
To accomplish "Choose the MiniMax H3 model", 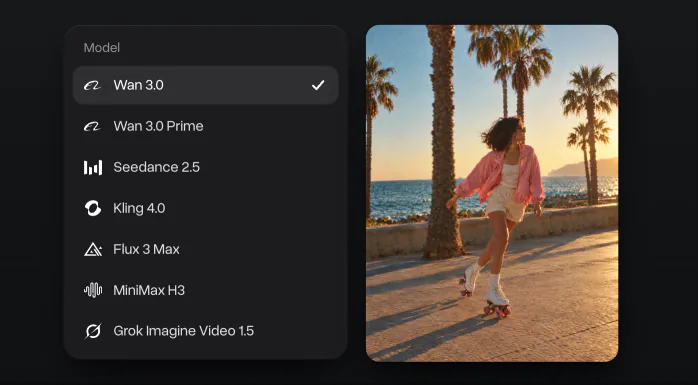I will (x=206, y=290).
